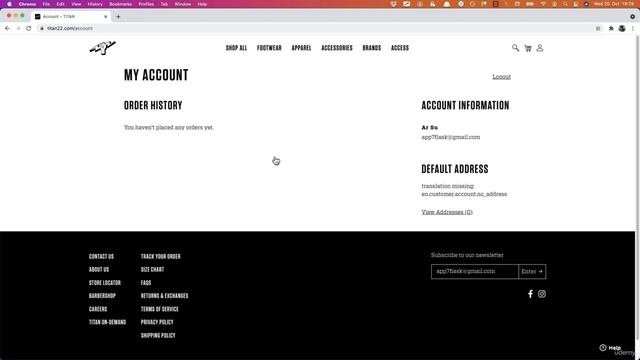Open Barbershop footer link
The width and height of the screenshot is (640, 360).
(102, 296)
